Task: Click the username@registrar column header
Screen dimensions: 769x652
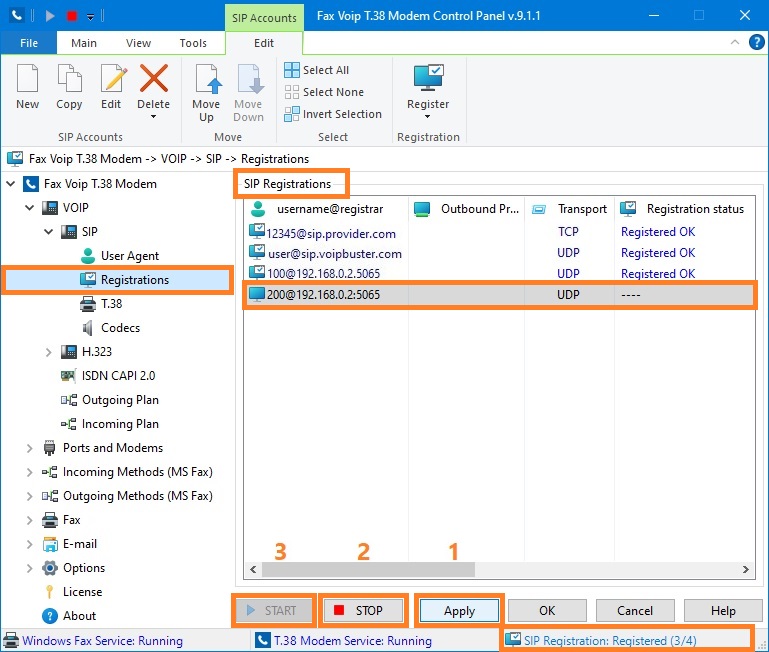Action: pos(326,209)
